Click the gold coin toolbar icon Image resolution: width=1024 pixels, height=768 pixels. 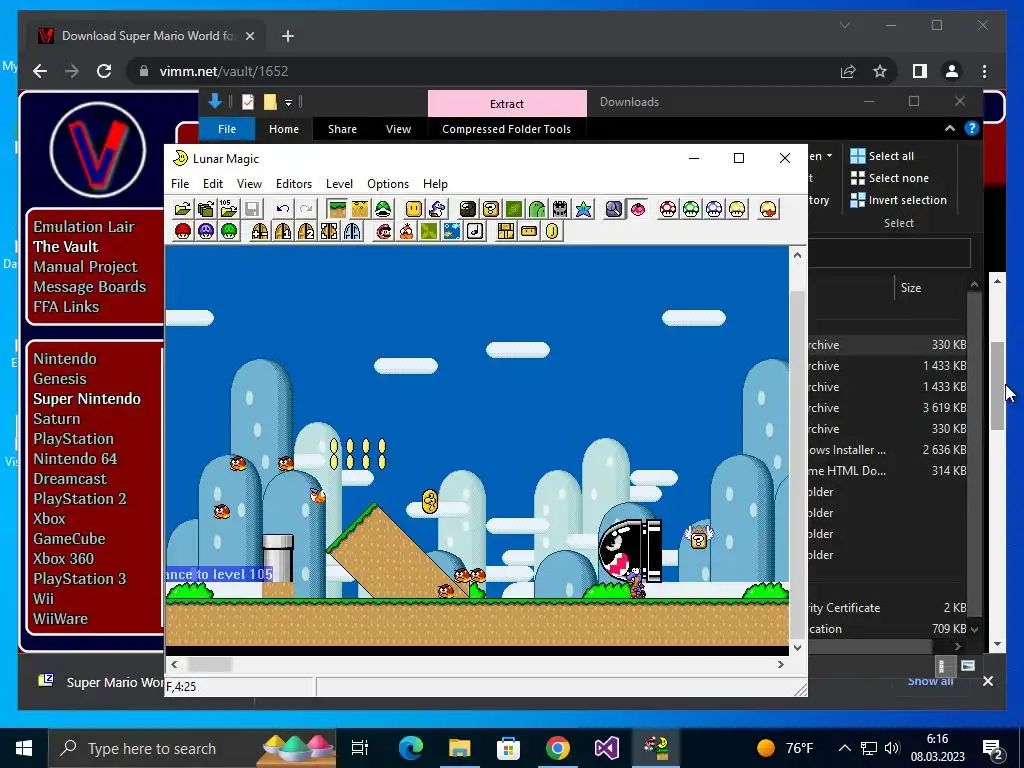(x=552, y=231)
